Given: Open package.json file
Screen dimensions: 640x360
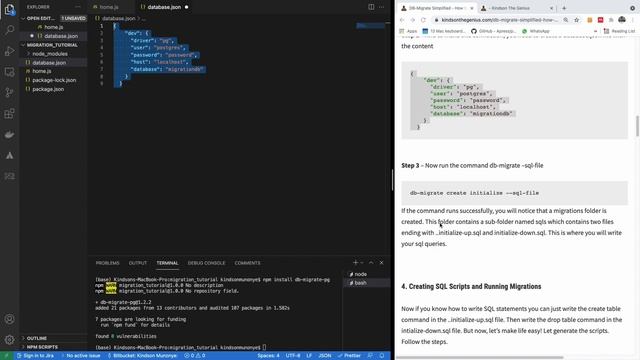Looking at the screenshot, I should [x=48, y=89].
